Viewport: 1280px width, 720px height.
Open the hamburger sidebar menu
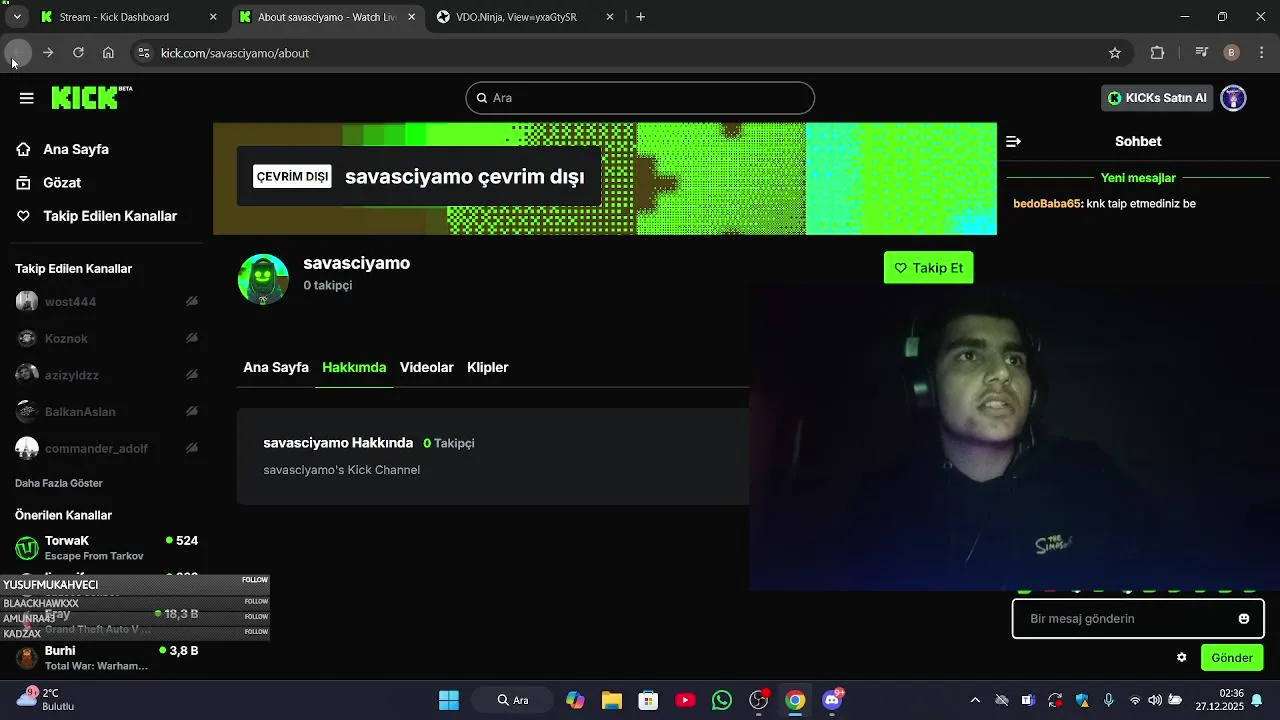tap(27, 98)
